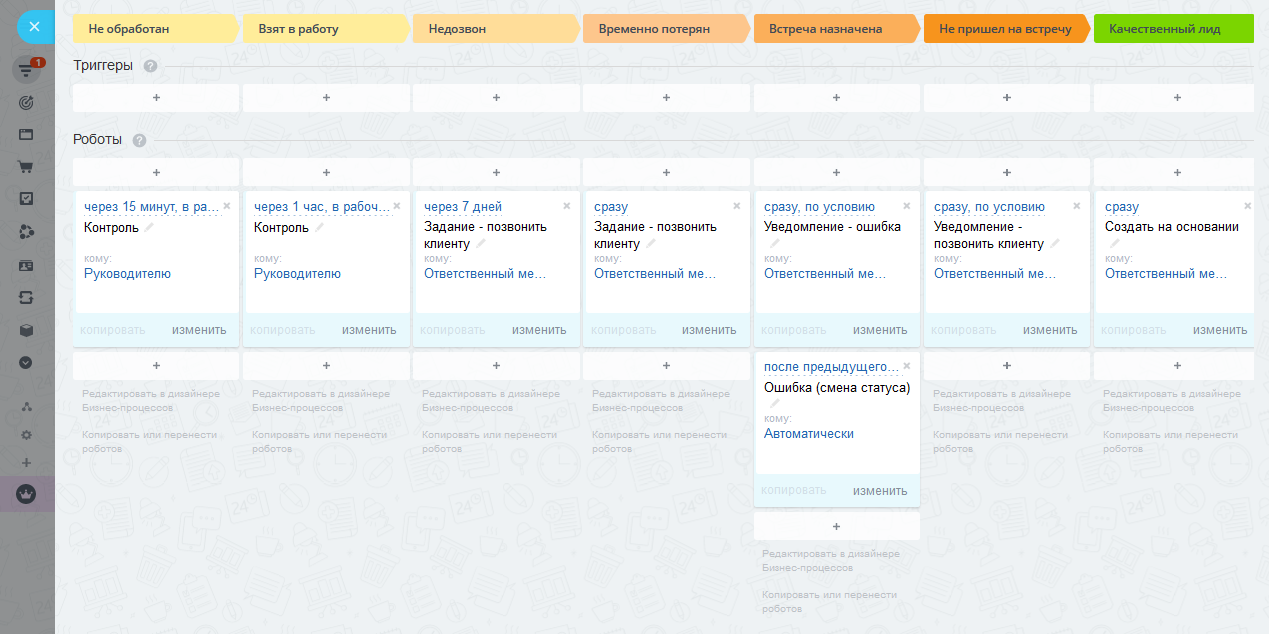Add a trigger in the 'Недозвон' column
The image size is (1269, 634).
496,98
